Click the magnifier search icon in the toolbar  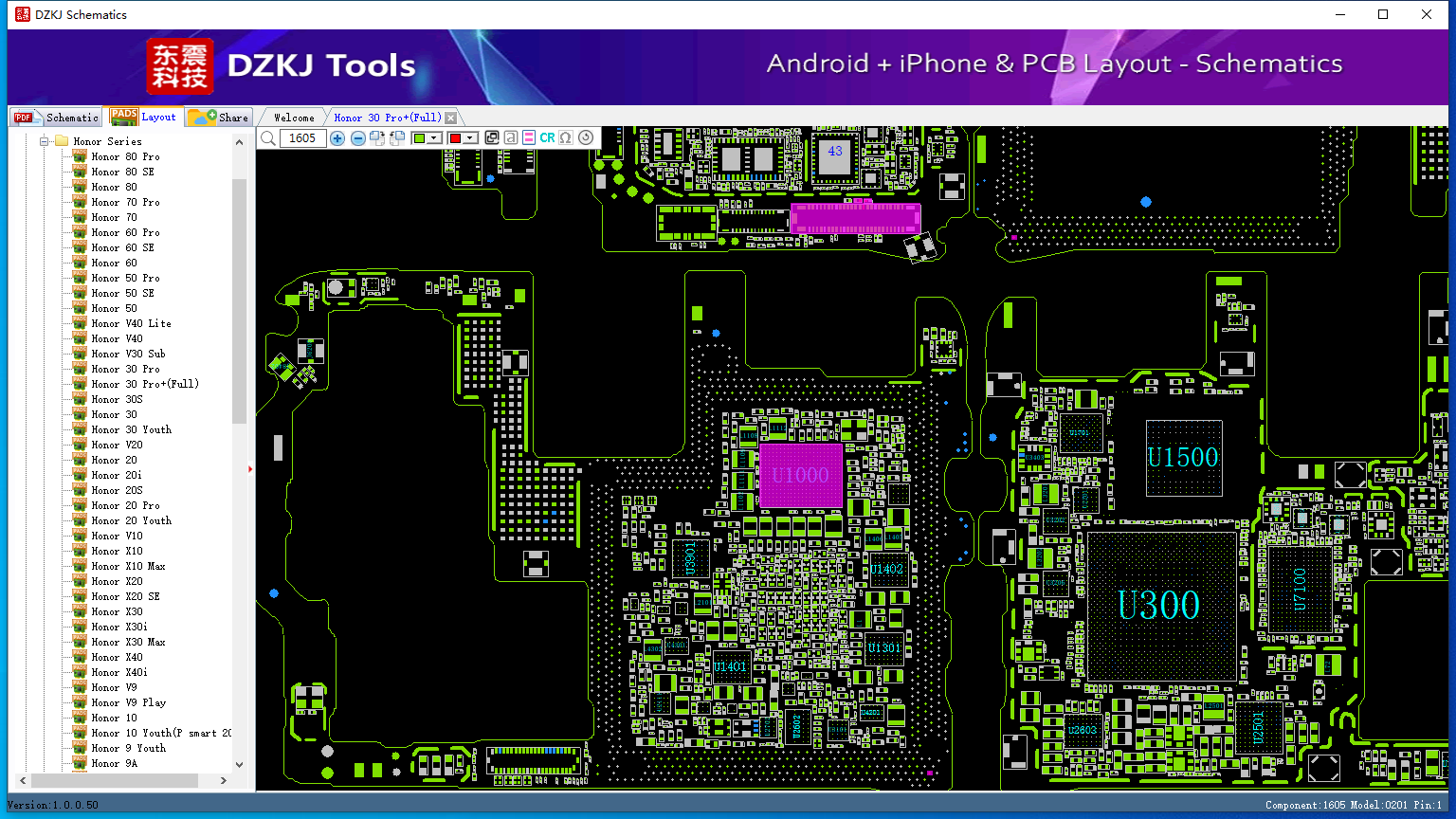click(x=268, y=138)
